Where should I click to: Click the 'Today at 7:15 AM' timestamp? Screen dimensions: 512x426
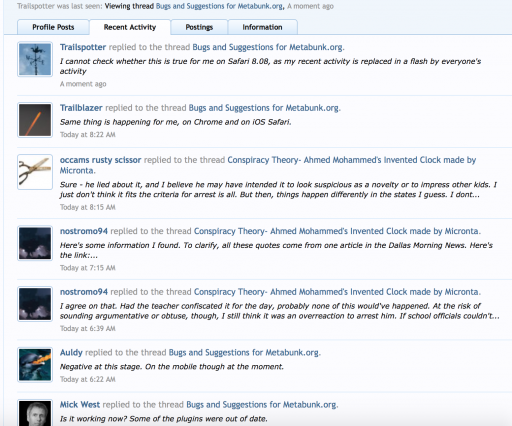pos(88,268)
